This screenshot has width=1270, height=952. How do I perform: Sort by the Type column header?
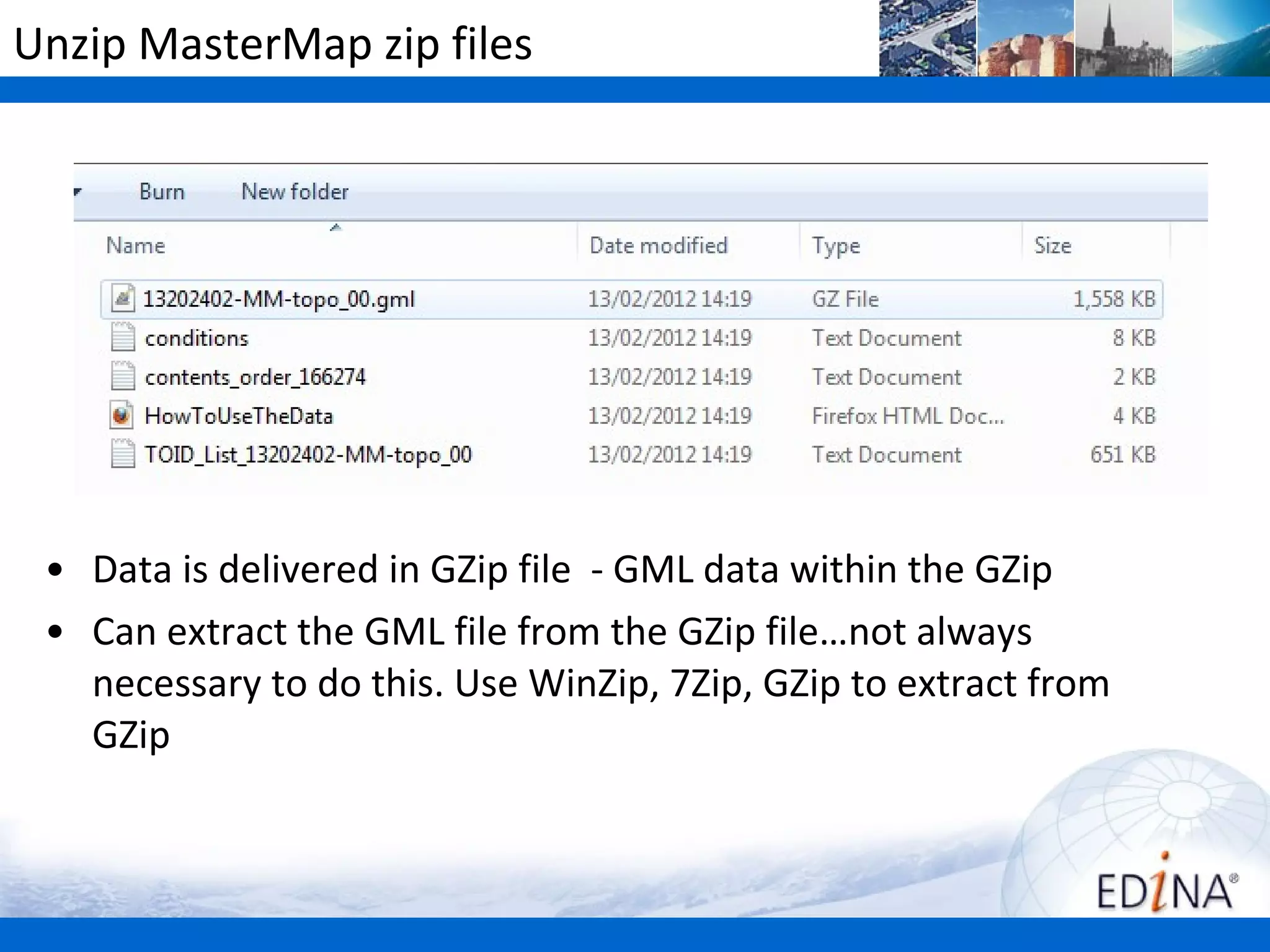click(837, 246)
